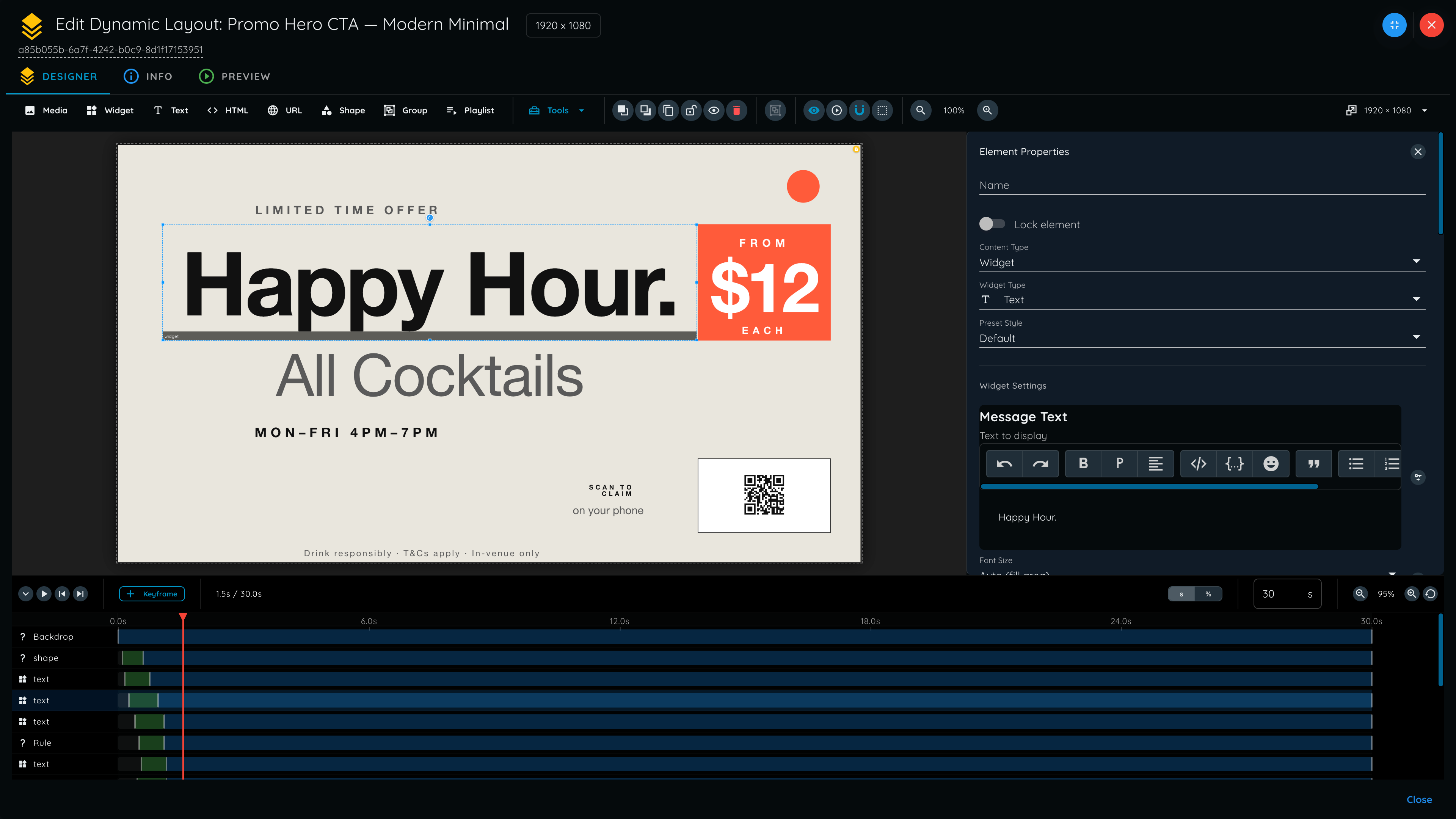
Task: Add a URL element
Action: pyautogui.click(x=285, y=110)
